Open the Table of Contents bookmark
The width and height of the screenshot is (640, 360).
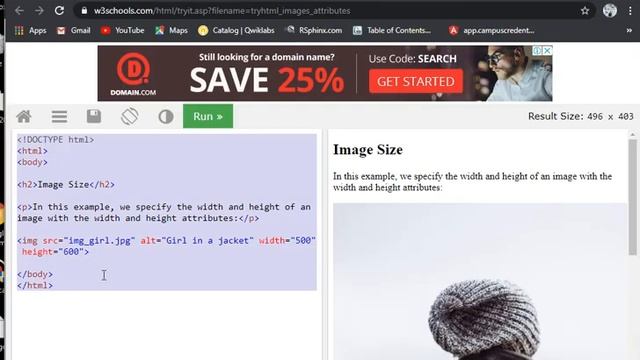pos(392,30)
